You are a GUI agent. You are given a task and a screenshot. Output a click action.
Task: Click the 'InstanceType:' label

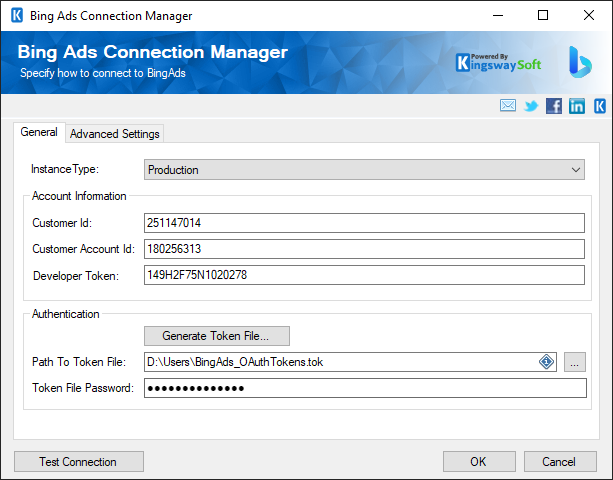point(65,169)
